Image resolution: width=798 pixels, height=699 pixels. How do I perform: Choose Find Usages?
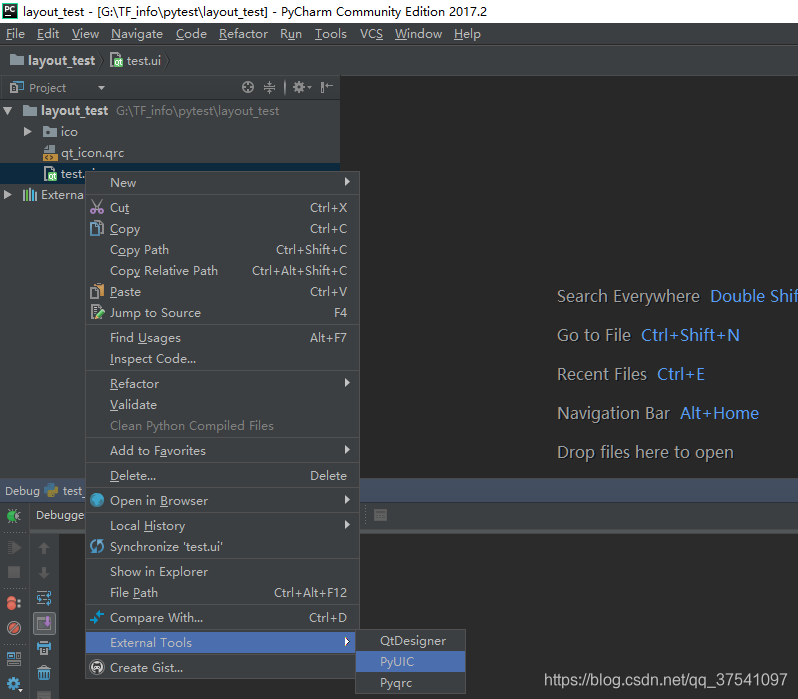[222, 338]
